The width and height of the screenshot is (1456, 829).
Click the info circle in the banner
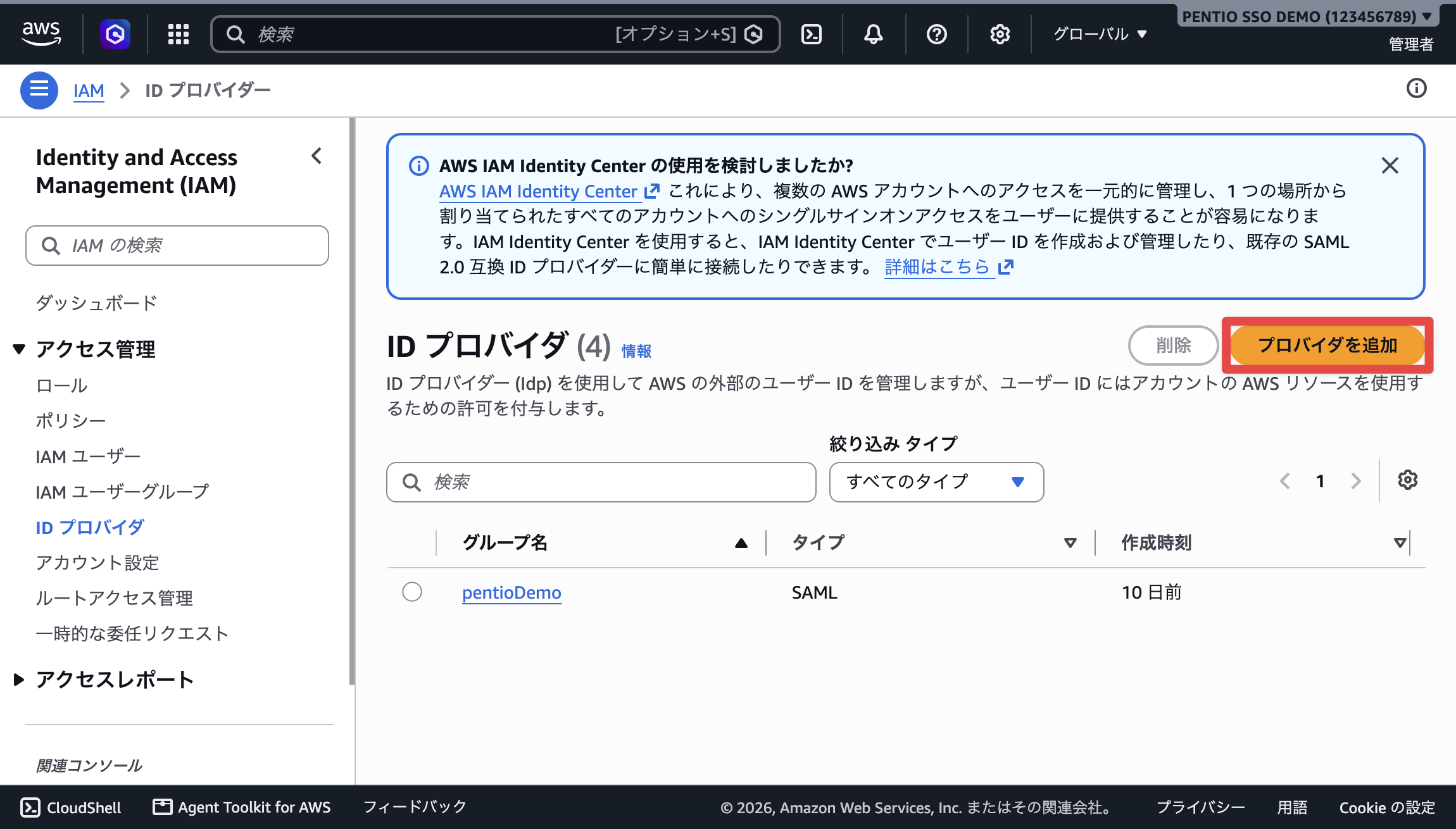point(419,166)
